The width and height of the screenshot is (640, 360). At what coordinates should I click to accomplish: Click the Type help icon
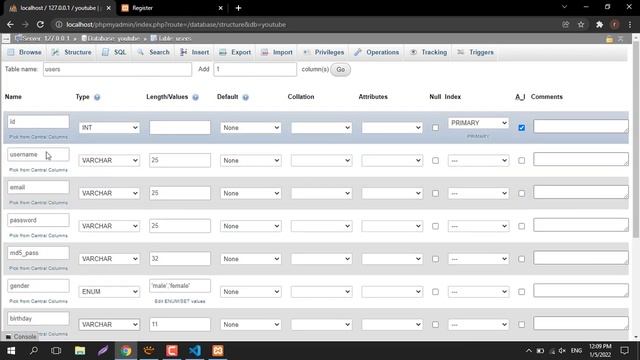pos(97,97)
